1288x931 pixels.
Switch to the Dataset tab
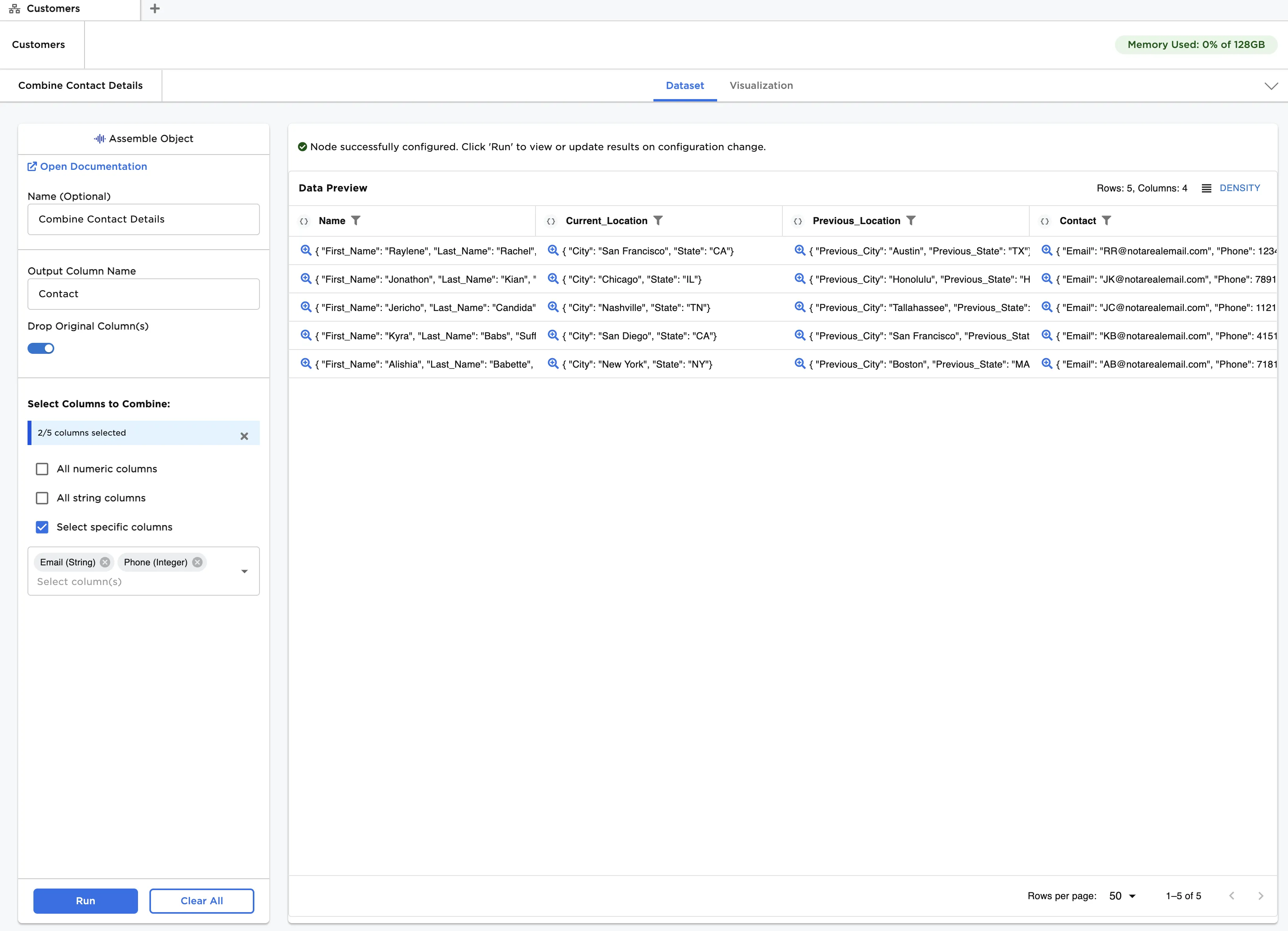(685, 86)
